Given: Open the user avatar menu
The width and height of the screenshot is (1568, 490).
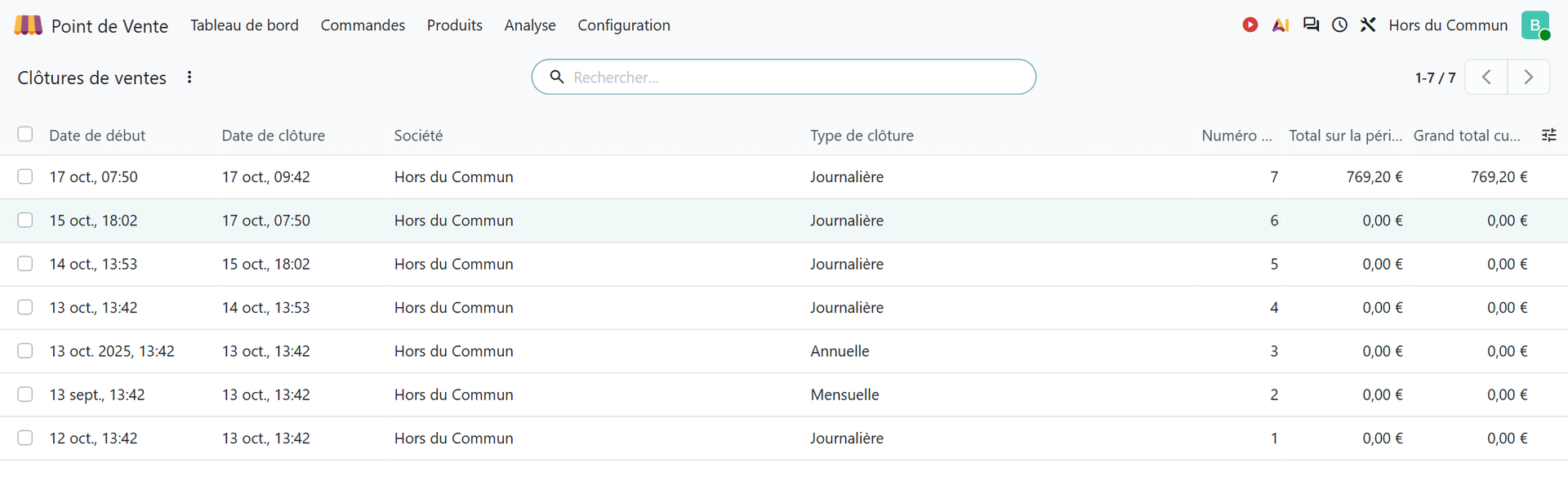Looking at the screenshot, I should 1535,25.
